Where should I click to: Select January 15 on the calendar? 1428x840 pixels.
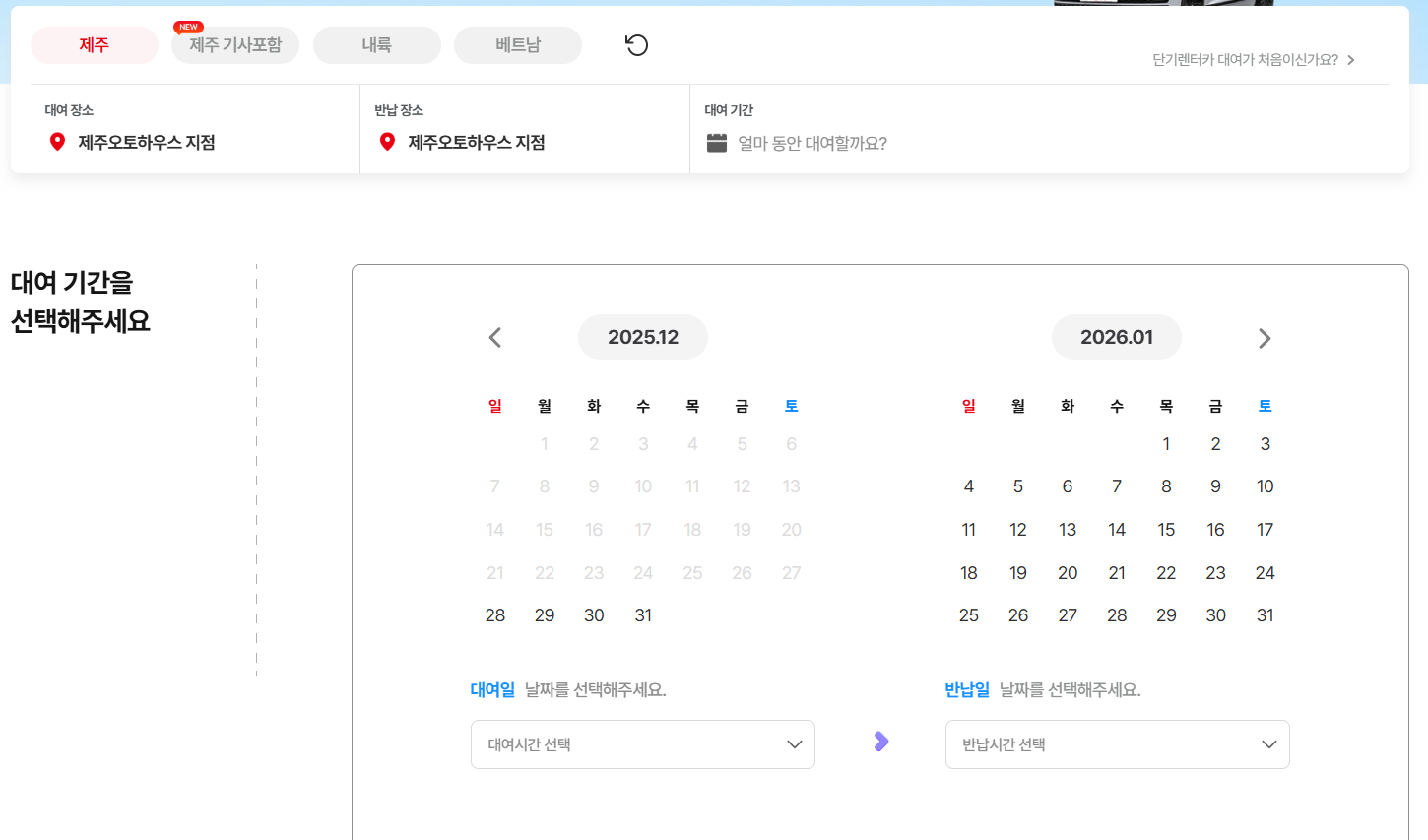coord(1166,529)
